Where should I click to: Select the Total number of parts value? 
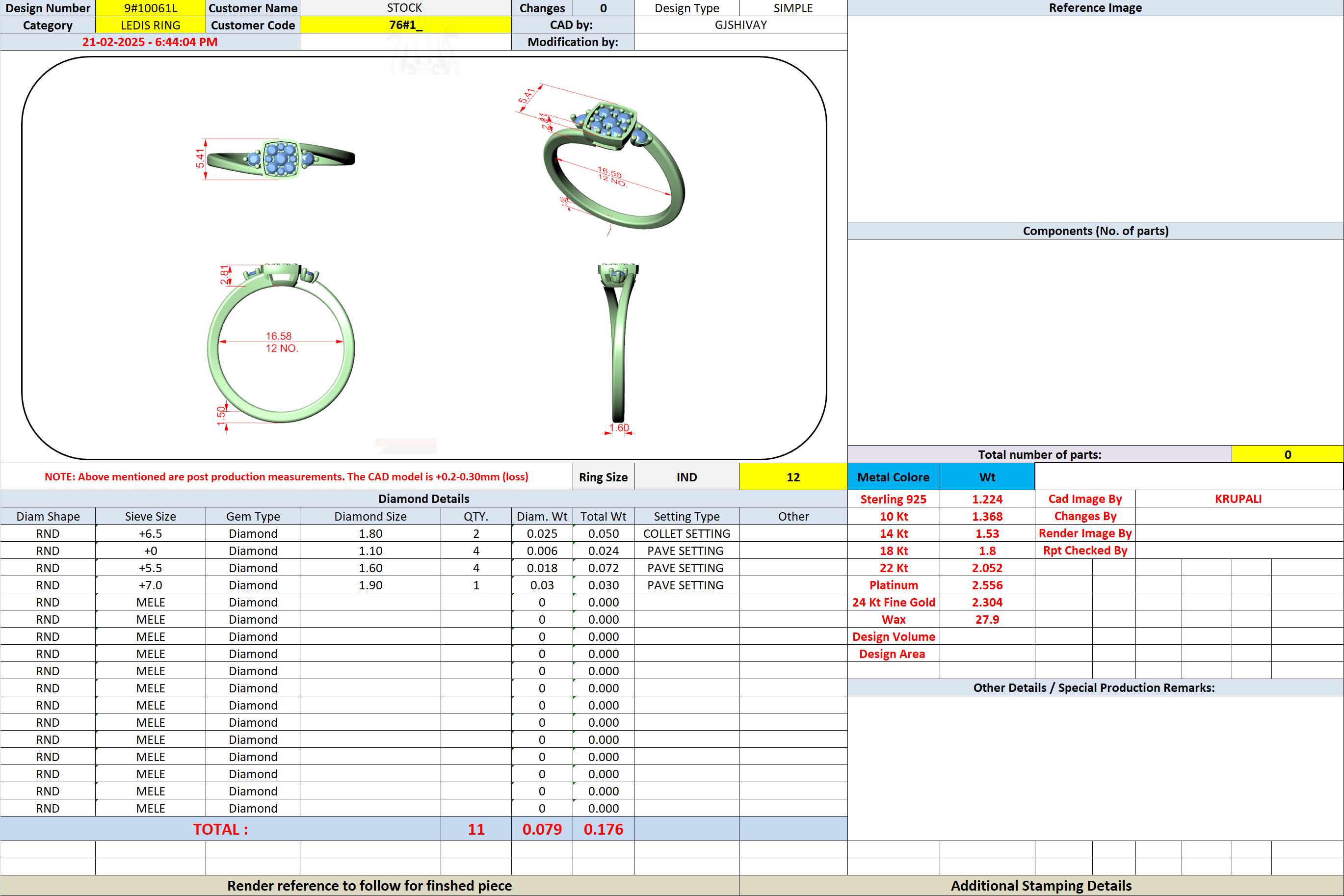pyautogui.click(x=1288, y=455)
